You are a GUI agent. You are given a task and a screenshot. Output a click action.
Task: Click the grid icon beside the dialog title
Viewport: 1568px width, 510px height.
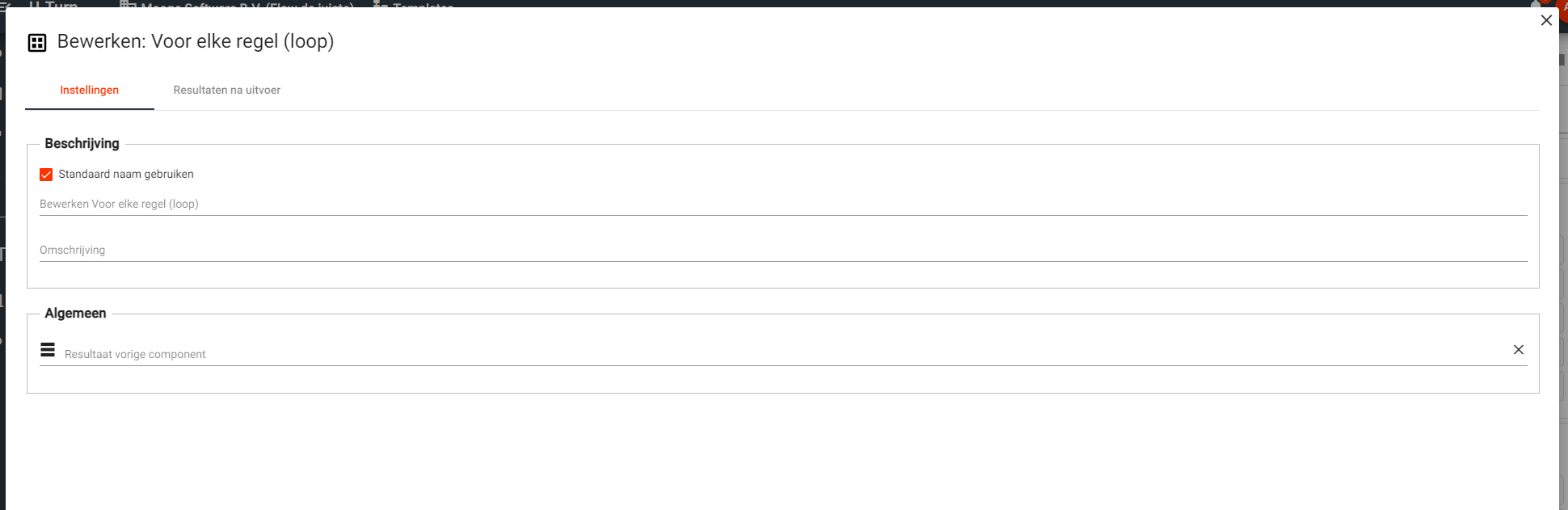(x=37, y=43)
